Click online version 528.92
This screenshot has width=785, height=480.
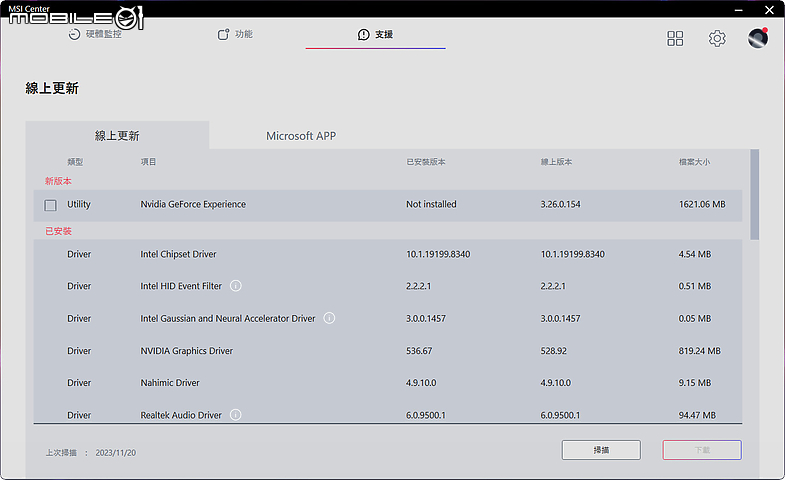554,351
